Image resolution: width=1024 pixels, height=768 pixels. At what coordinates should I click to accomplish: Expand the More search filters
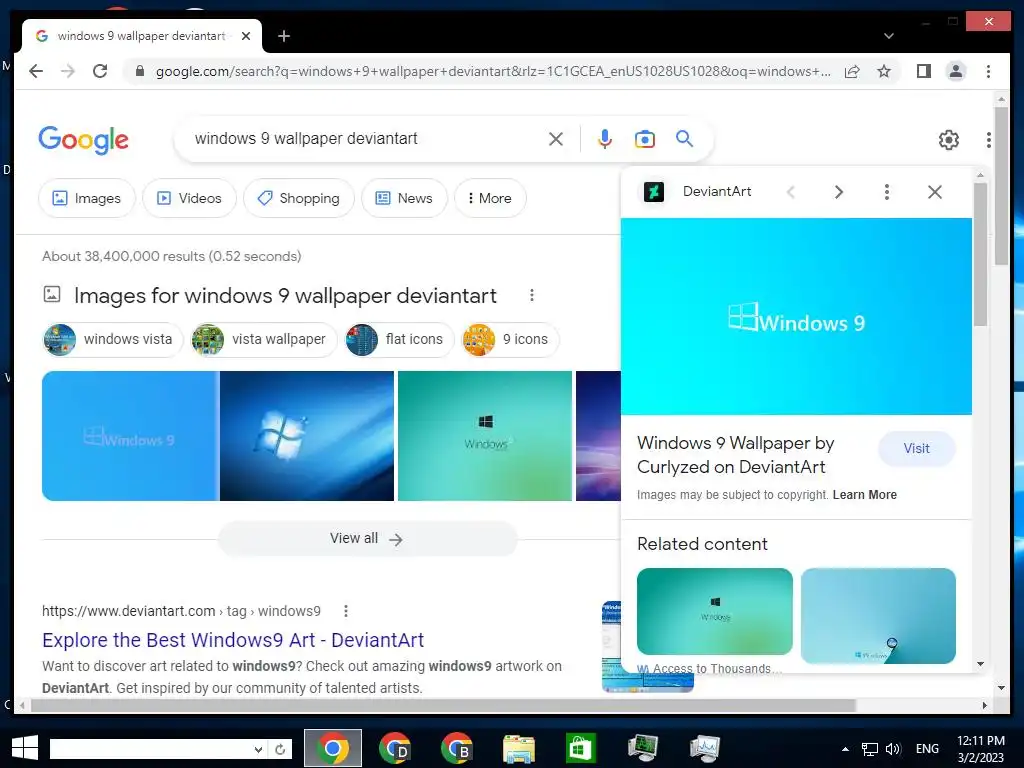(490, 198)
